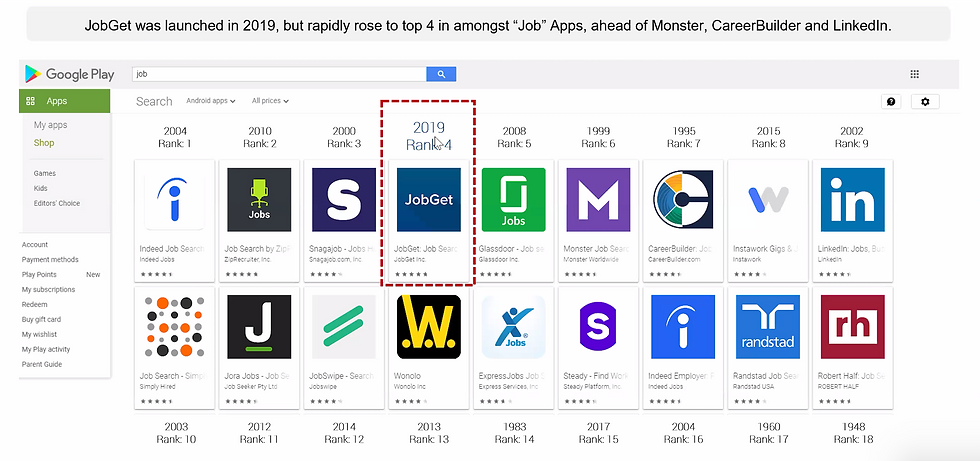Open My Play activity link
The image size is (980, 461).
click(46, 350)
